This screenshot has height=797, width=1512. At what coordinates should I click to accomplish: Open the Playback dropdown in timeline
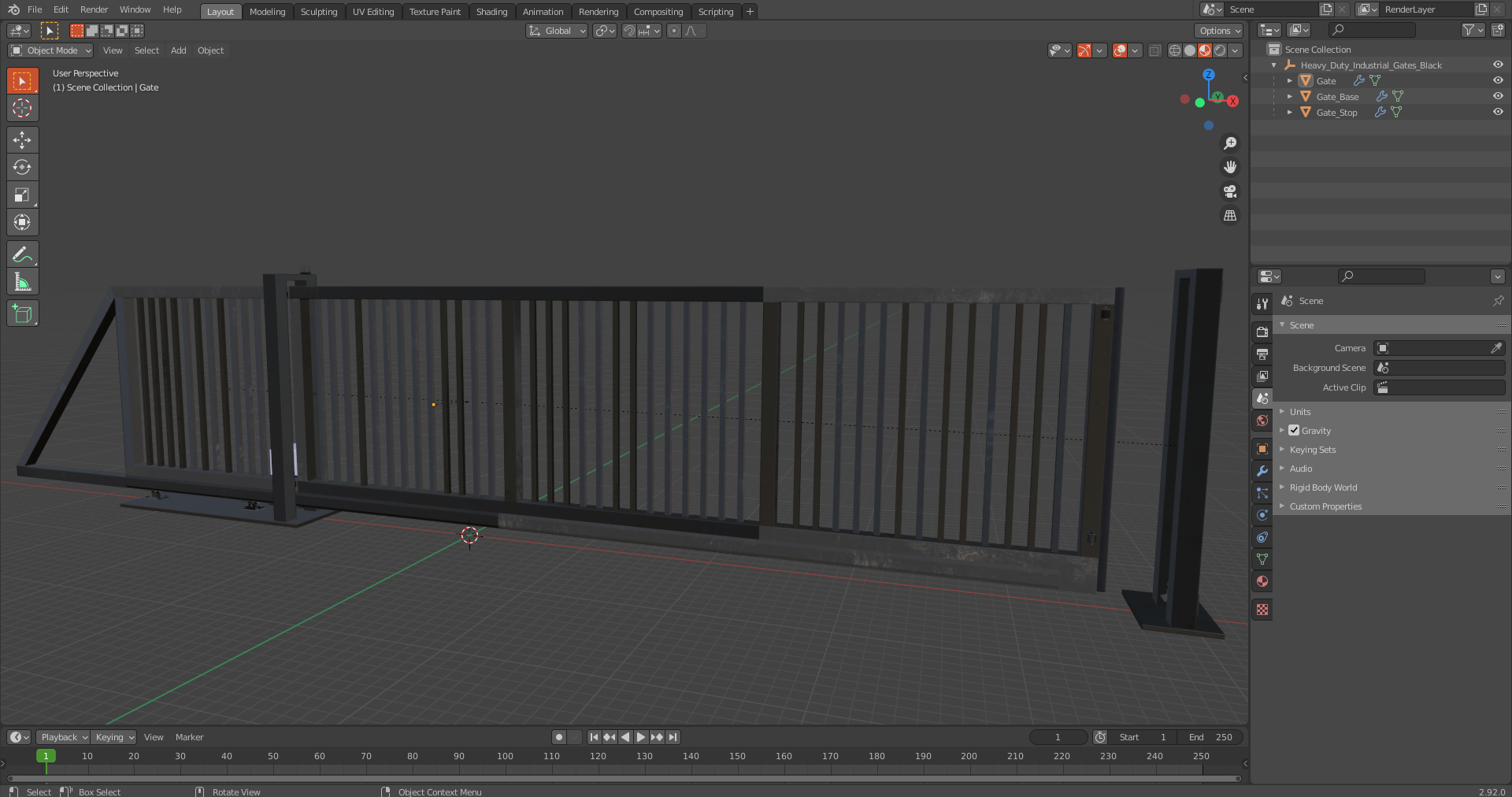(63, 737)
